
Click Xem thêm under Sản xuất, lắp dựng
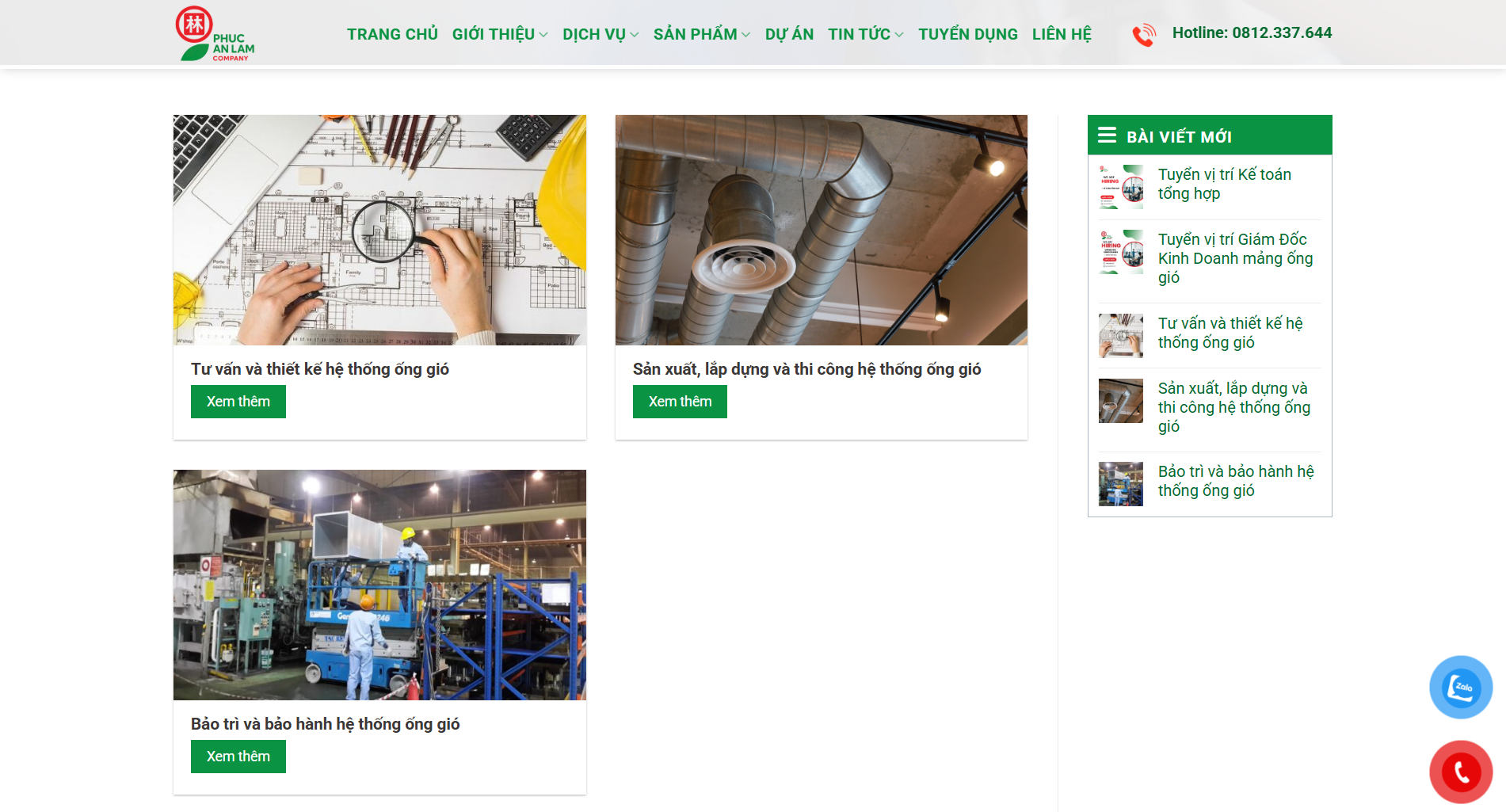click(680, 402)
